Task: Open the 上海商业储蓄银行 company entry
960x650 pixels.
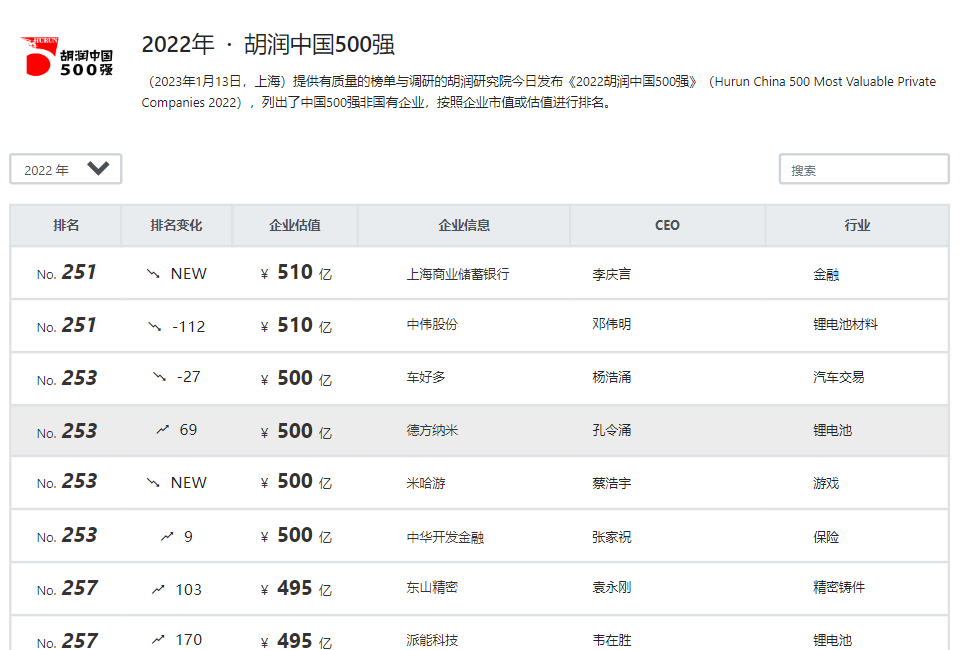Action: [458, 273]
